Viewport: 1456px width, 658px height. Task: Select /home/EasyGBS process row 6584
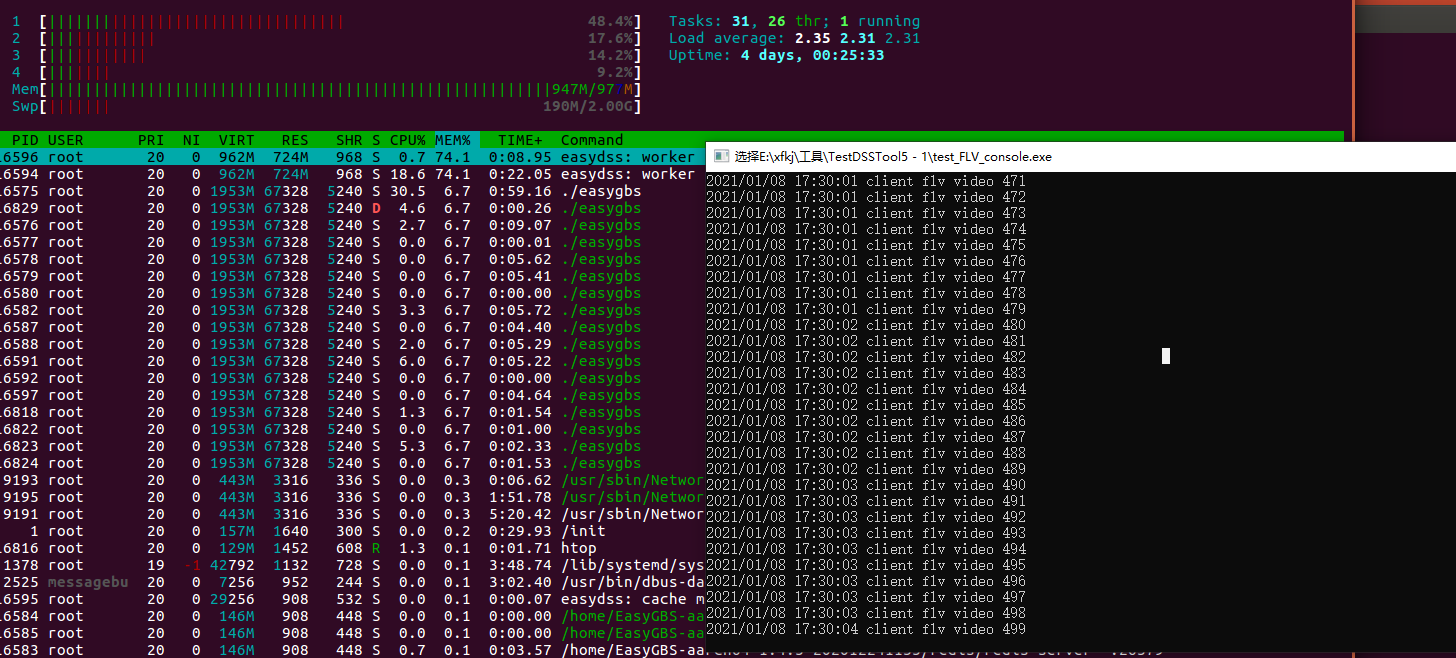coord(352,616)
